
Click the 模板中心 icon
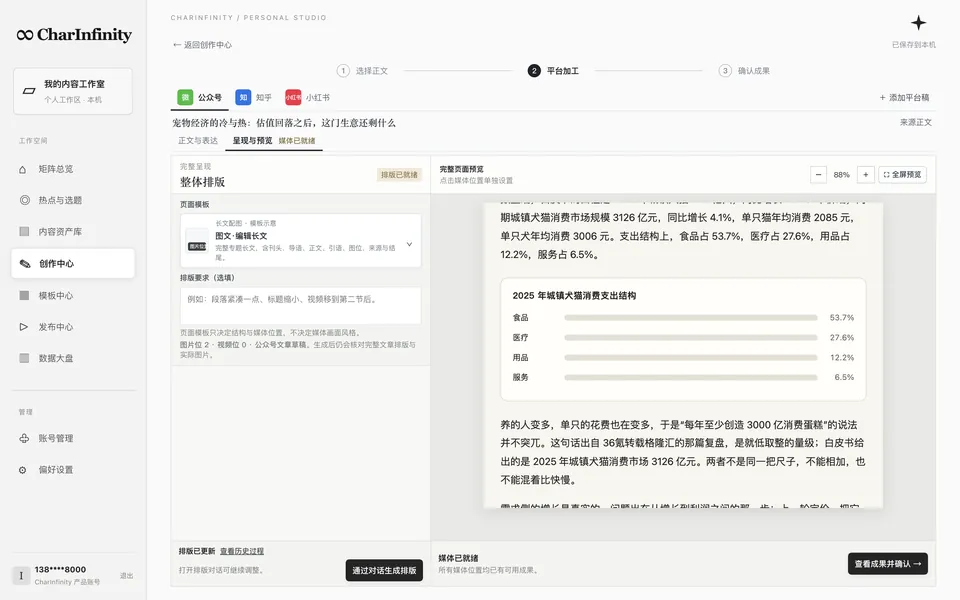click(24, 295)
